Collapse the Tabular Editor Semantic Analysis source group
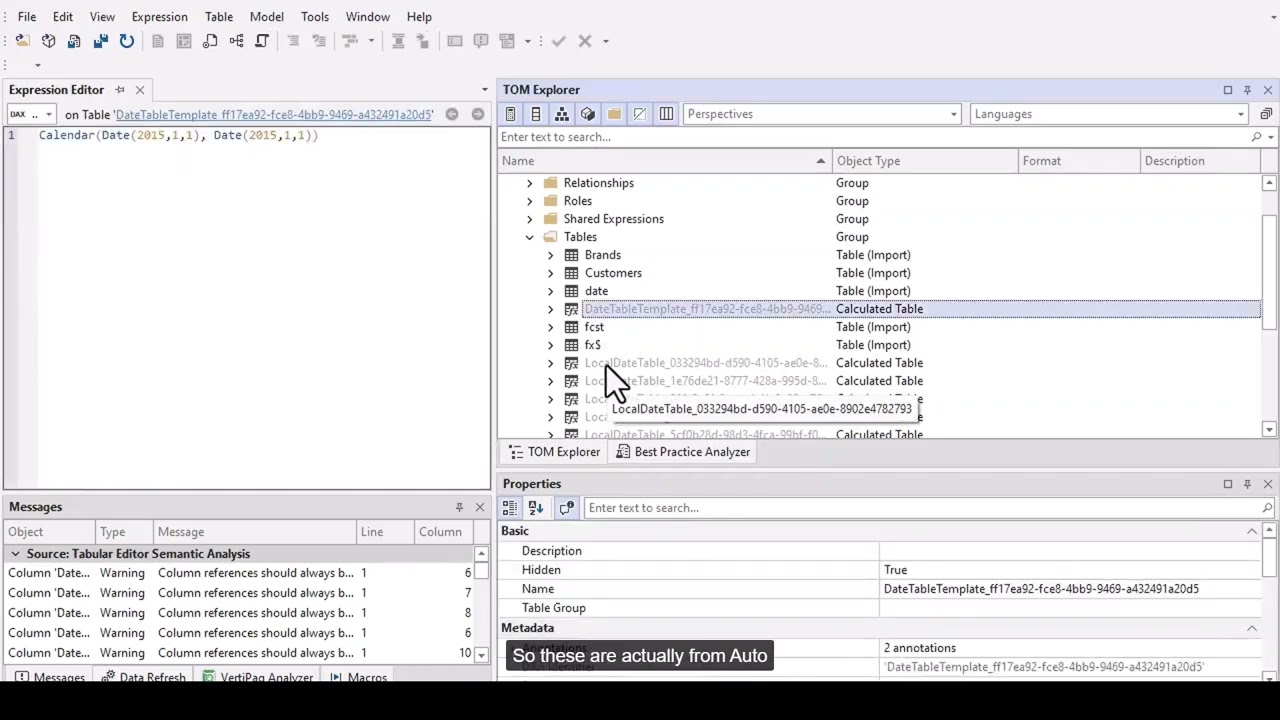Image resolution: width=1280 pixels, height=720 pixels. coord(15,554)
